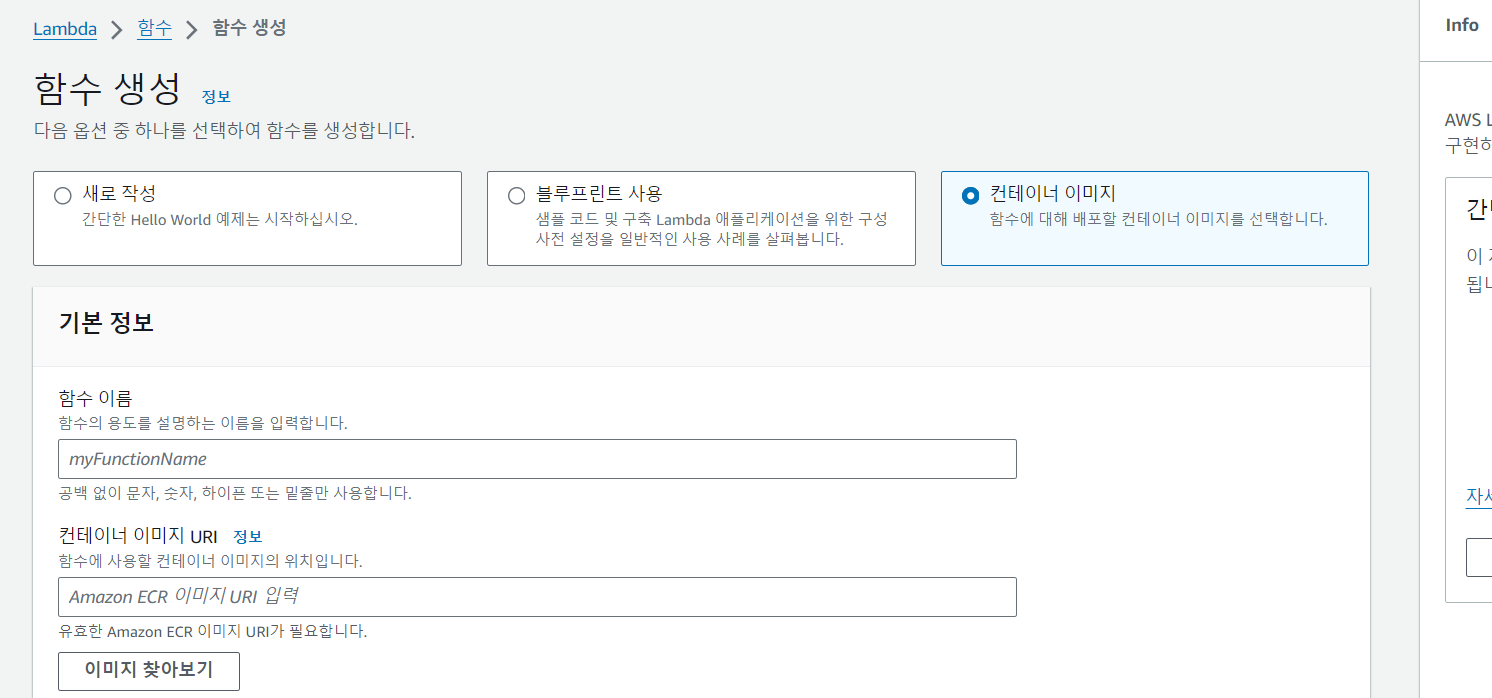Click the Amazon ECR 이미지 URI input
Screen dimensions: 1492x698
click(537, 597)
